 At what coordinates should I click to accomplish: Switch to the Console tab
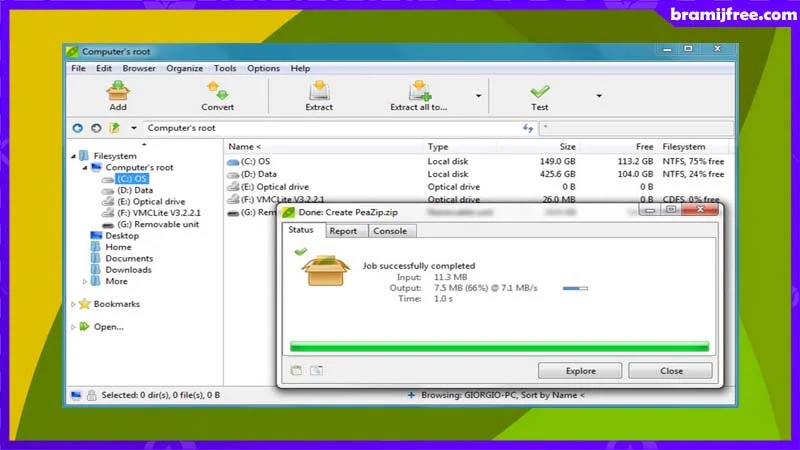(x=390, y=231)
